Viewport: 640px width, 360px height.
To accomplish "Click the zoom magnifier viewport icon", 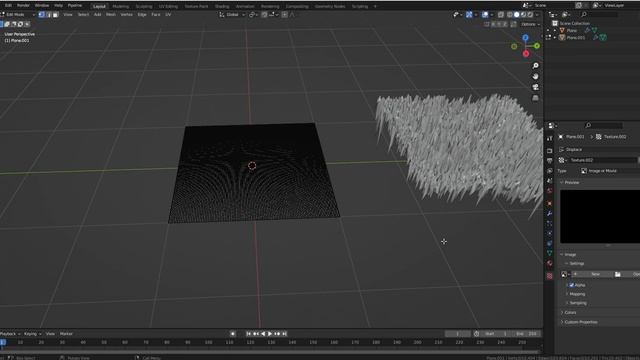I will [x=536, y=66].
